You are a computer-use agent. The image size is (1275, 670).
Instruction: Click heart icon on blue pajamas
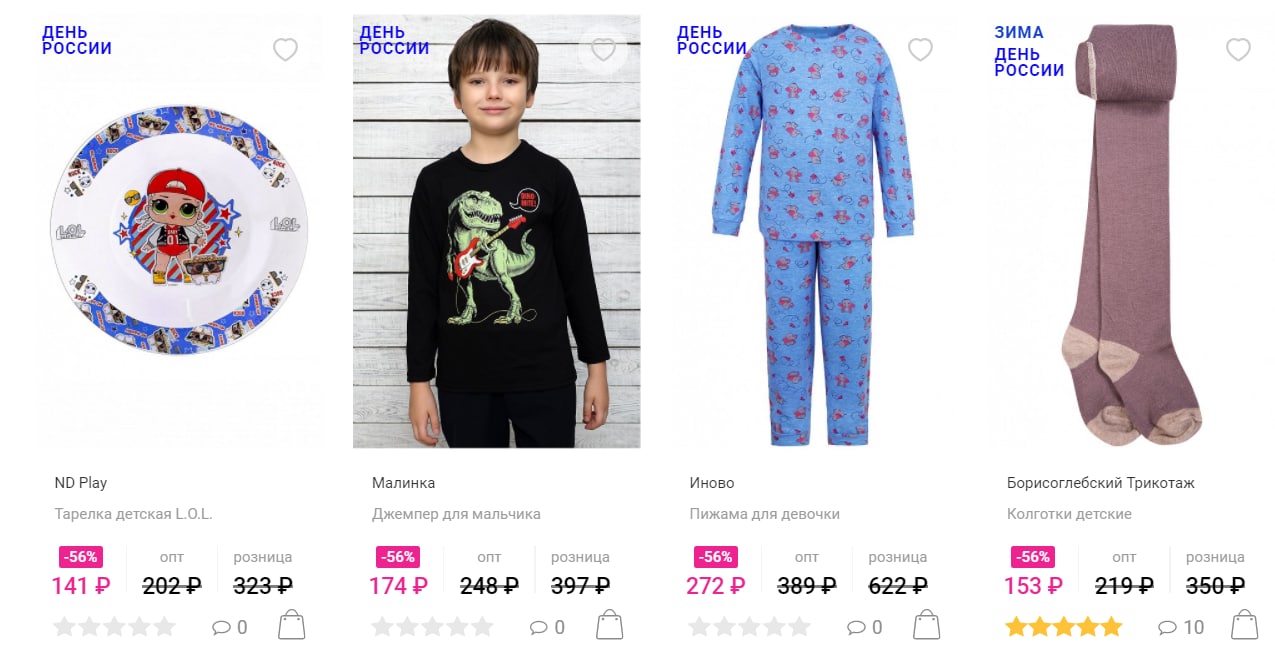(x=920, y=49)
